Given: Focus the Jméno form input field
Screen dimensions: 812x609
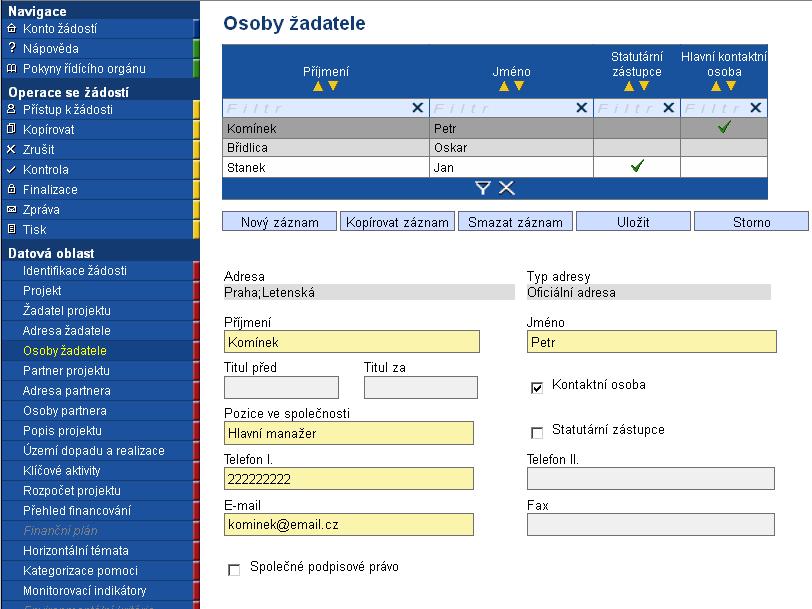Looking at the screenshot, I should (651, 342).
